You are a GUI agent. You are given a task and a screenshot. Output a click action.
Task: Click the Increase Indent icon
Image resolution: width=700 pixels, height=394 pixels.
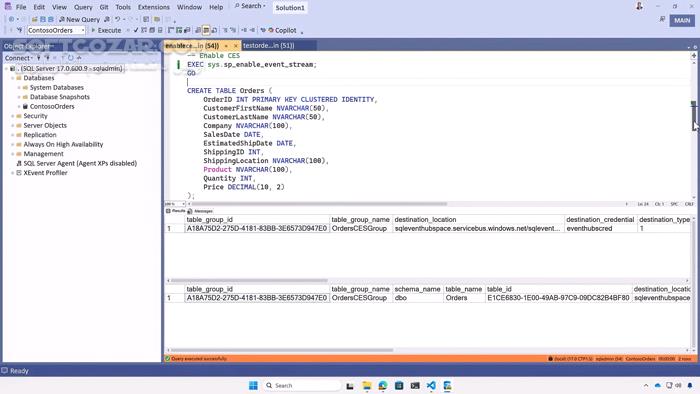click(252, 30)
